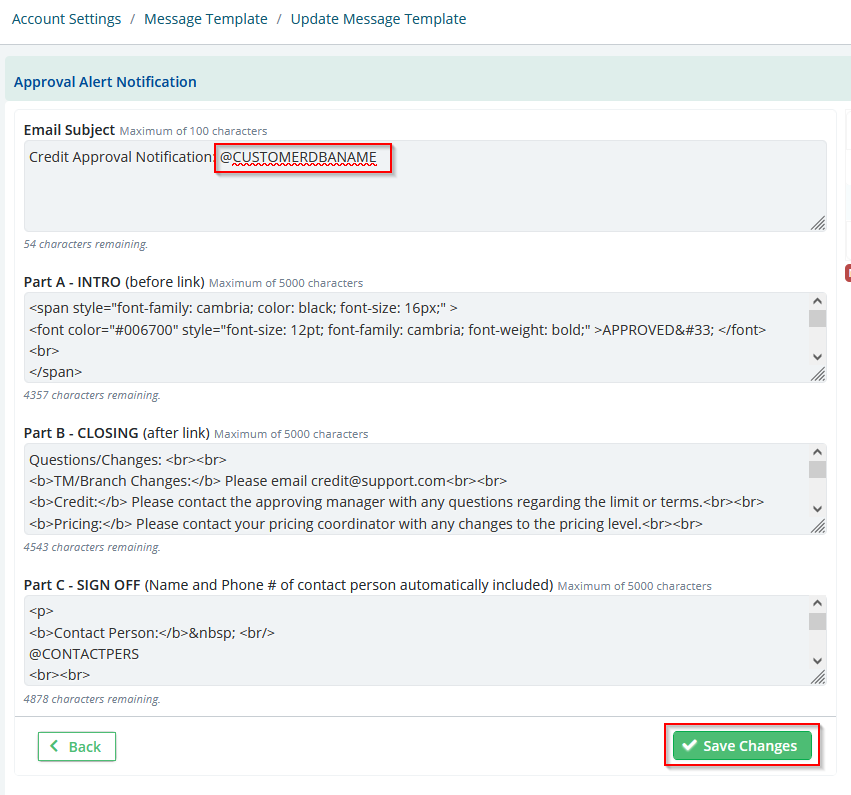This screenshot has width=851, height=795.
Task: Click the Update Message Template breadcrumb
Action: (378, 19)
